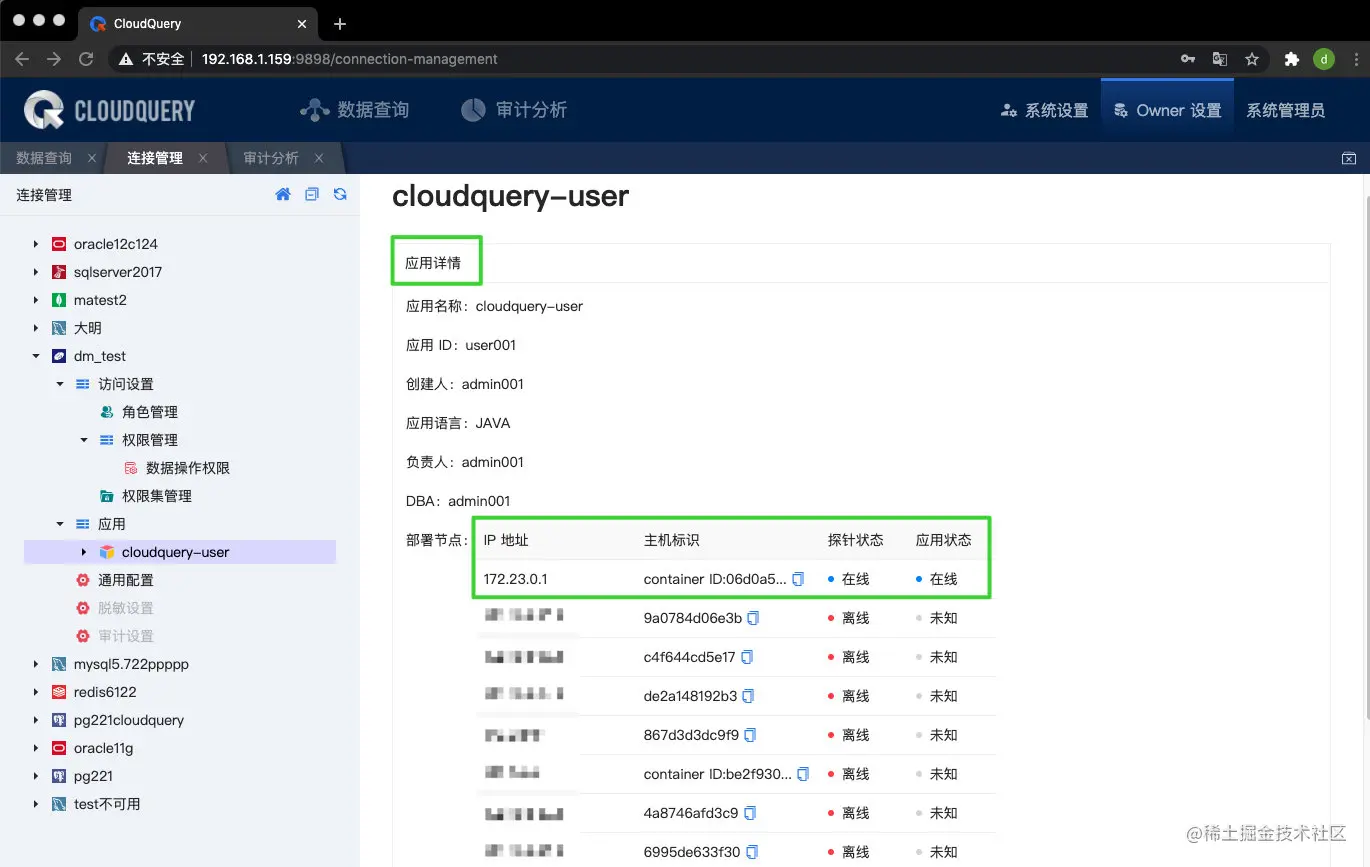1370x867 pixels.
Task: Click 应用 ID：user001 text
Action: (x=461, y=345)
